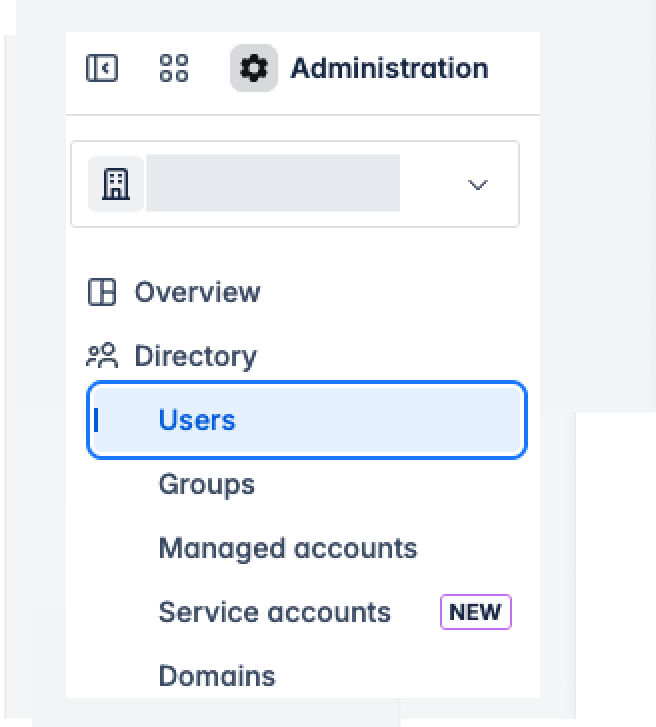Click the Administration title text
Viewport: 656px width, 727px height.
click(389, 69)
